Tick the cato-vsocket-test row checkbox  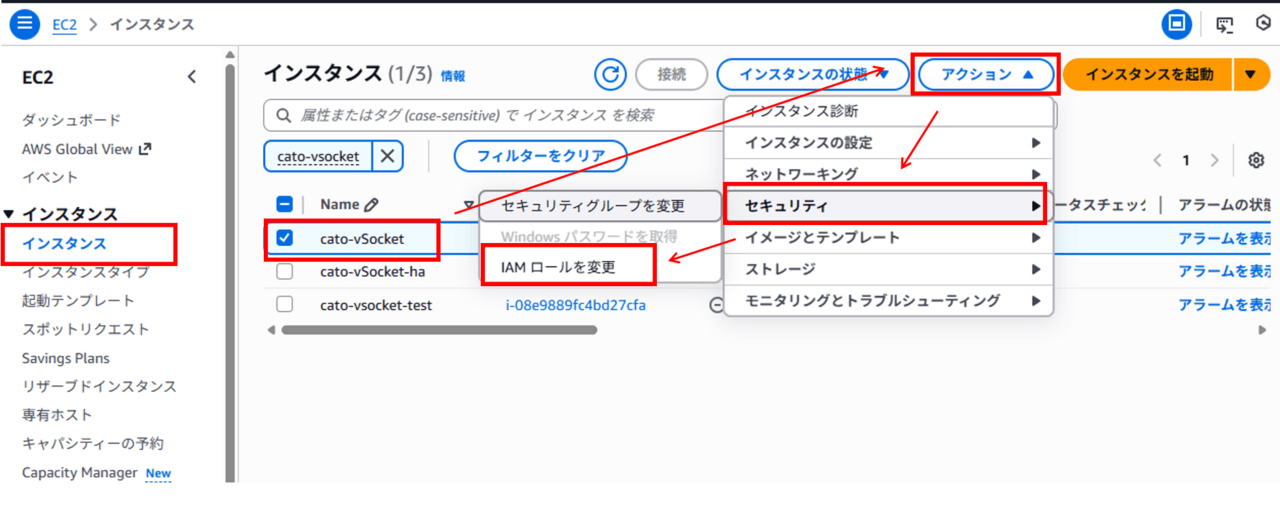tap(285, 304)
